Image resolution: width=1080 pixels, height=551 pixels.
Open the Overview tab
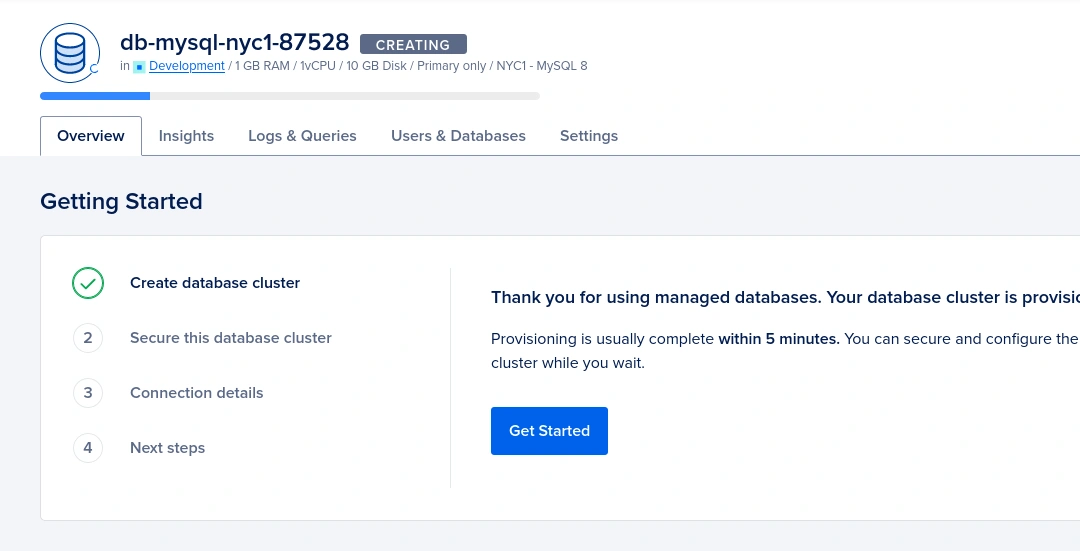click(91, 136)
